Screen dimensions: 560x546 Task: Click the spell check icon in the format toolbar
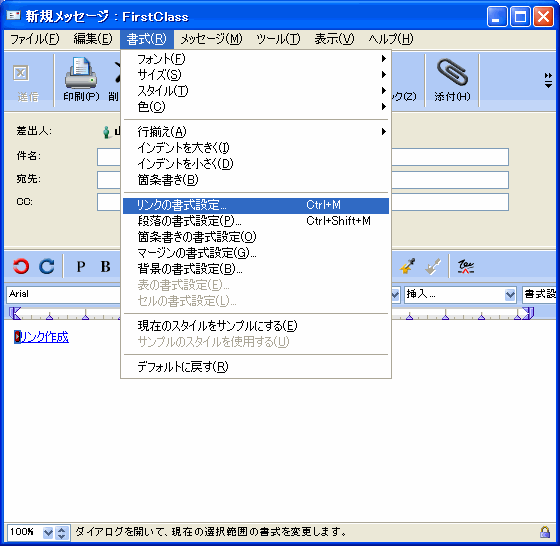(x=466, y=266)
